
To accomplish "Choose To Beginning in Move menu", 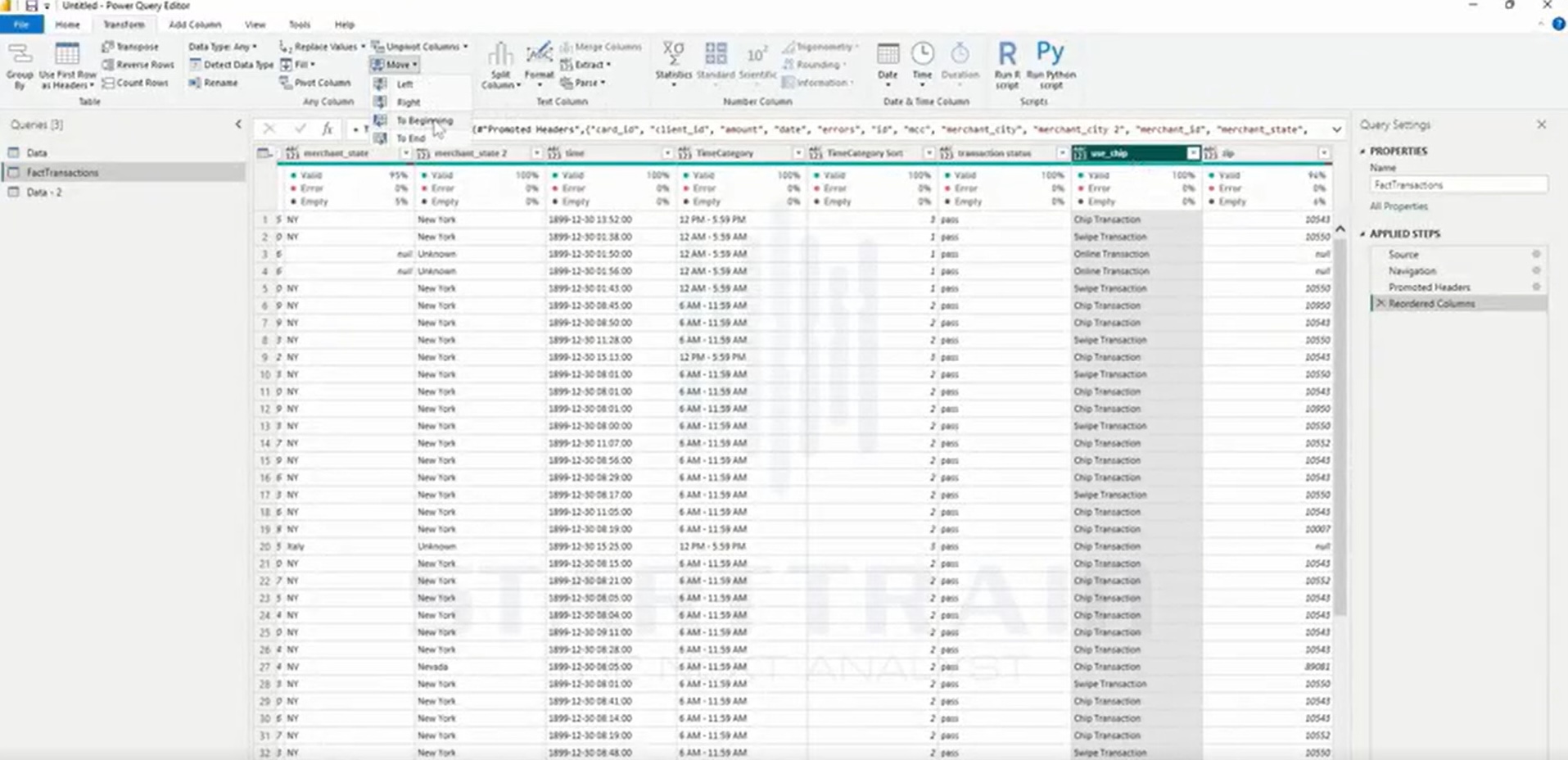I will [423, 120].
